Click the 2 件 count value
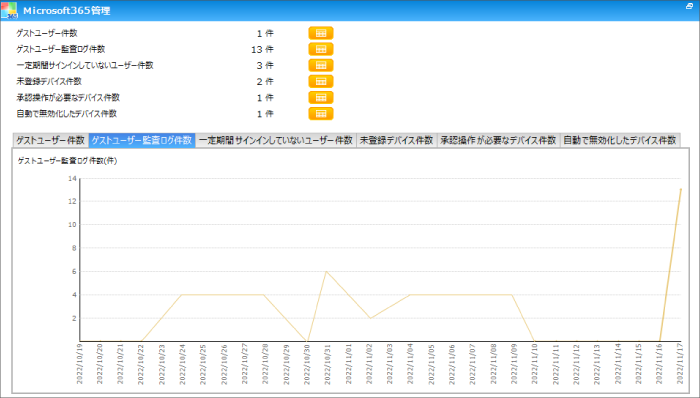The width and height of the screenshot is (700, 398). tap(265, 82)
